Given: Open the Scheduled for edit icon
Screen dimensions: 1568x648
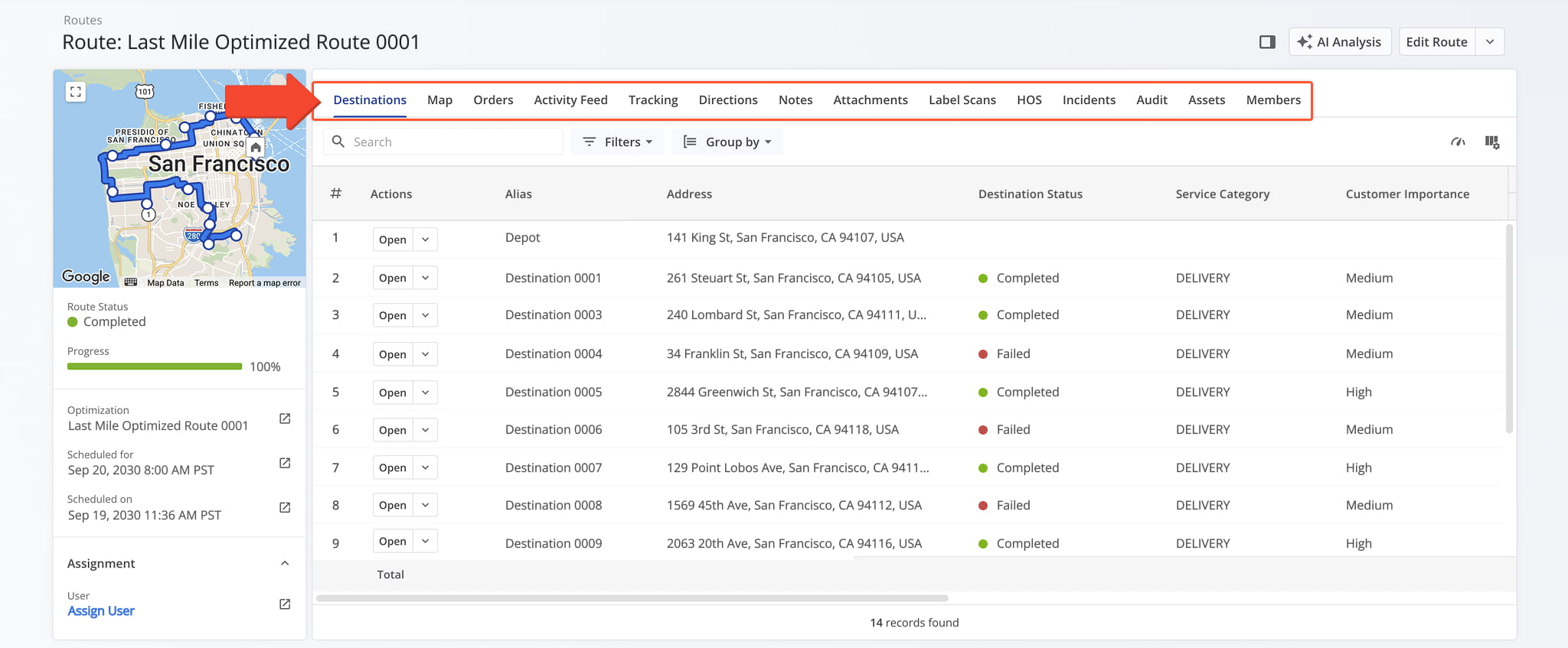Looking at the screenshot, I should tap(285, 463).
